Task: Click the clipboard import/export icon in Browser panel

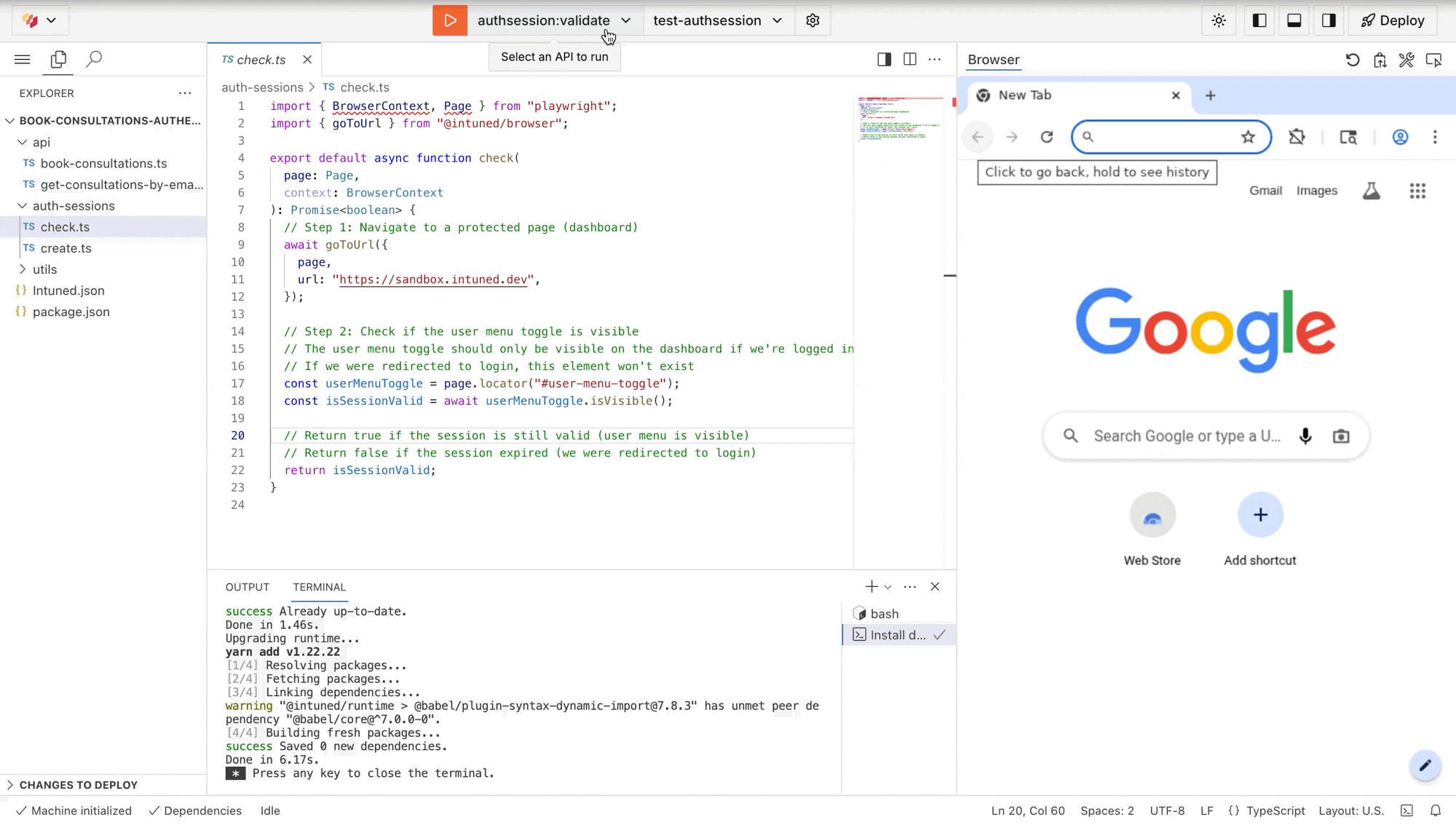Action: coord(1380,60)
